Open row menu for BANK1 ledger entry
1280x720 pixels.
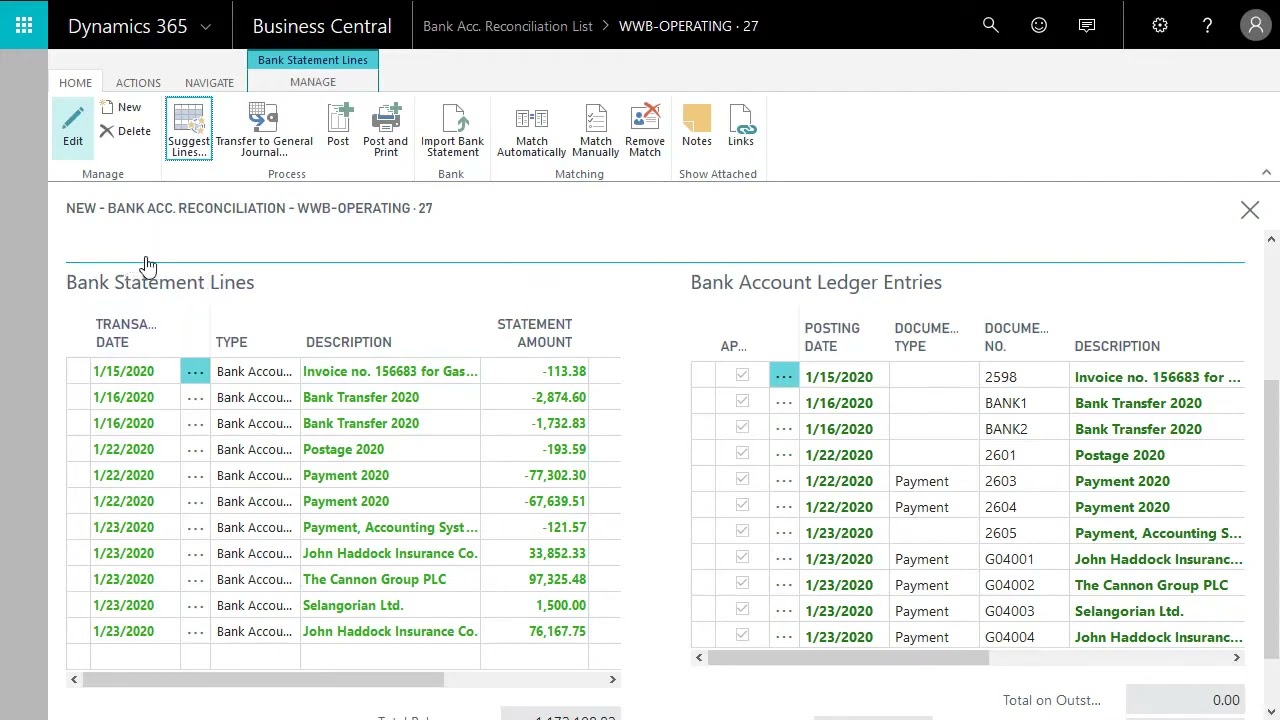click(784, 403)
